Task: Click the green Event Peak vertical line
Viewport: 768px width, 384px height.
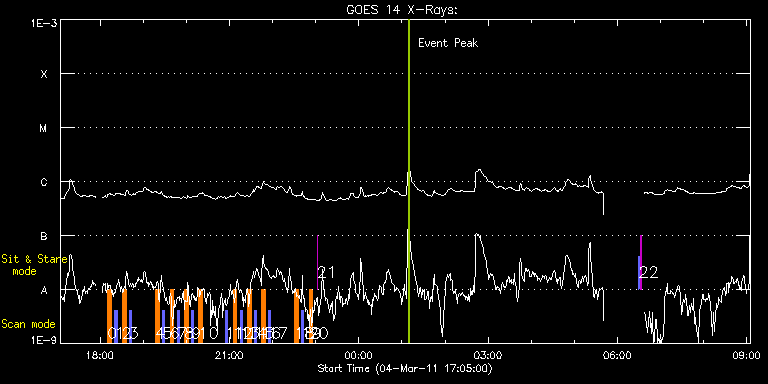Action: (x=408, y=181)
